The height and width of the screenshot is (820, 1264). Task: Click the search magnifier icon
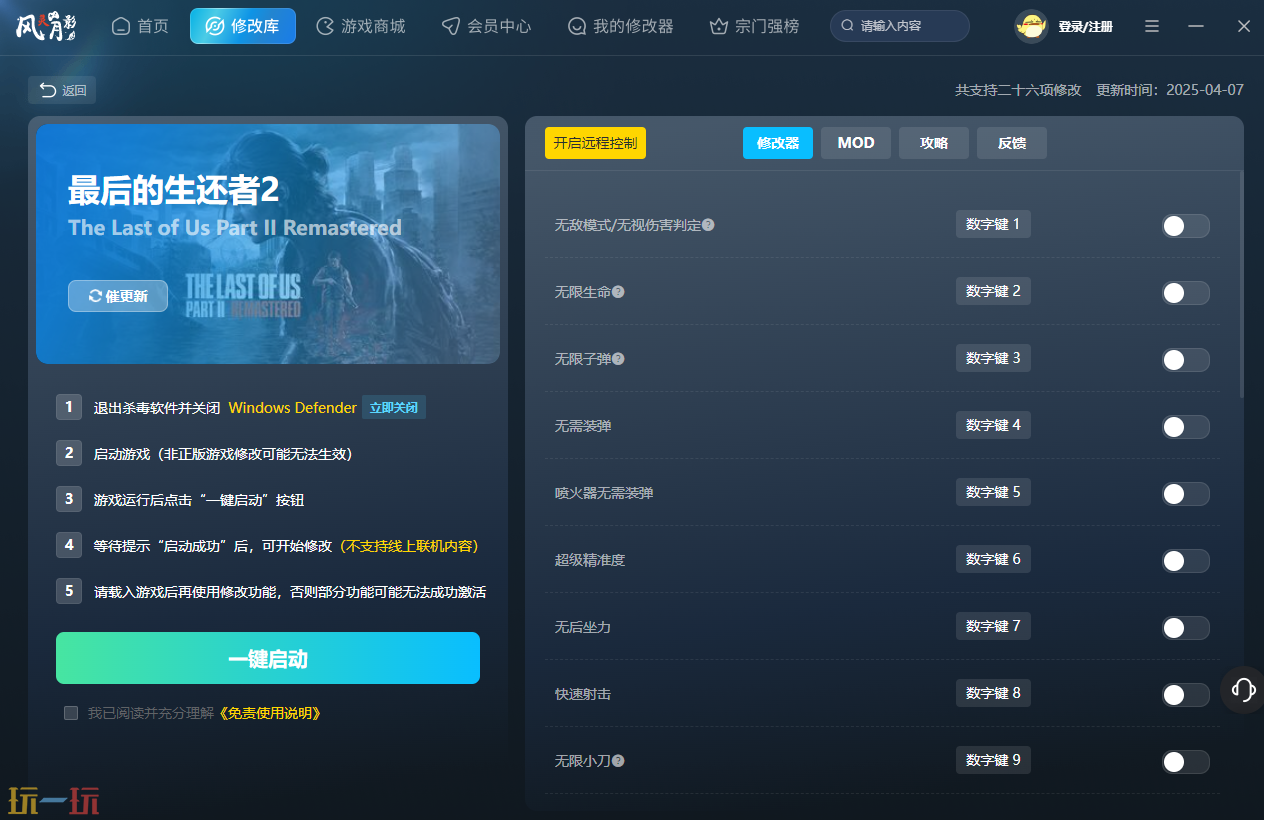click(x=848, y=26)
